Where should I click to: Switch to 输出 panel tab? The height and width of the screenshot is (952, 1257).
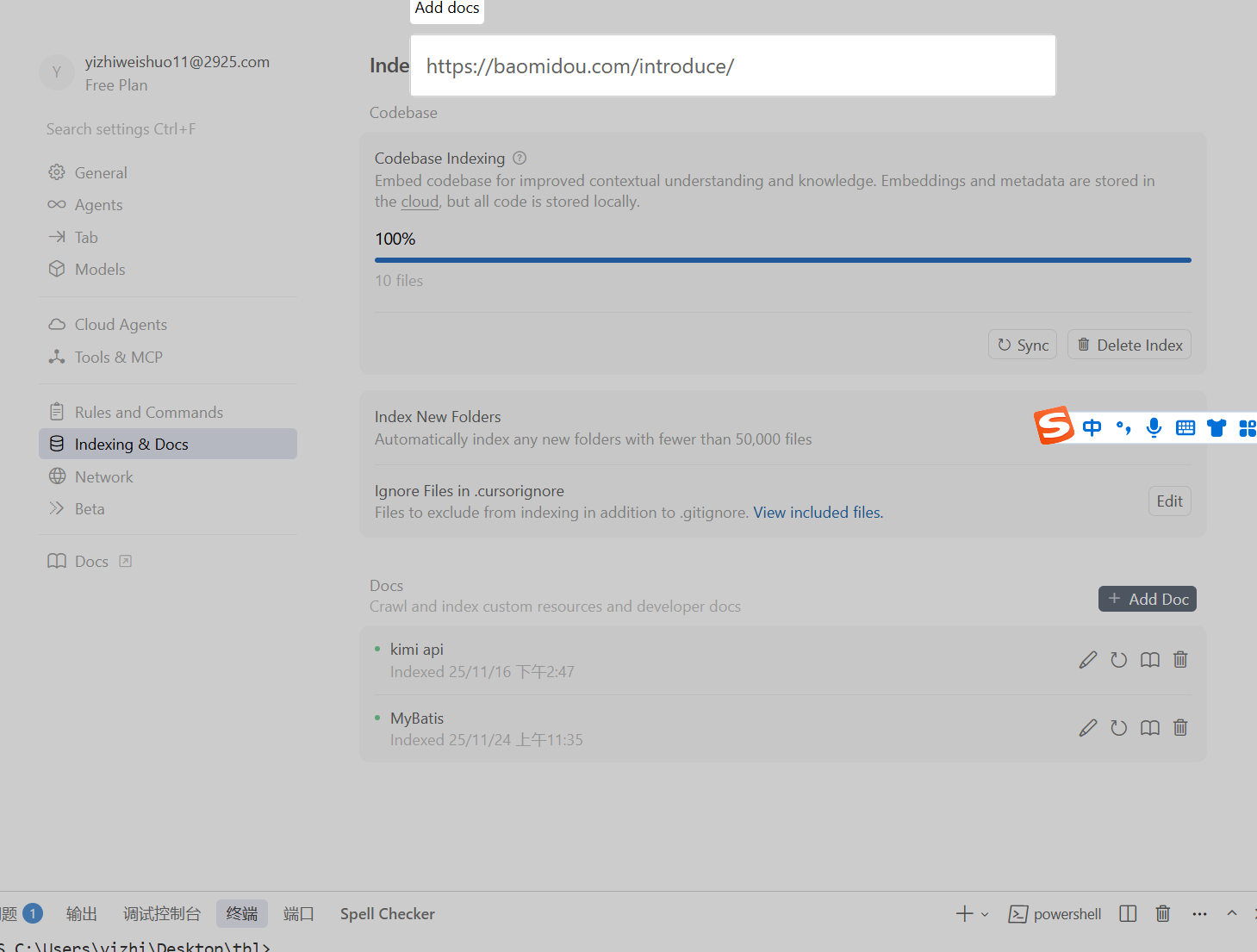click(82, 914)
